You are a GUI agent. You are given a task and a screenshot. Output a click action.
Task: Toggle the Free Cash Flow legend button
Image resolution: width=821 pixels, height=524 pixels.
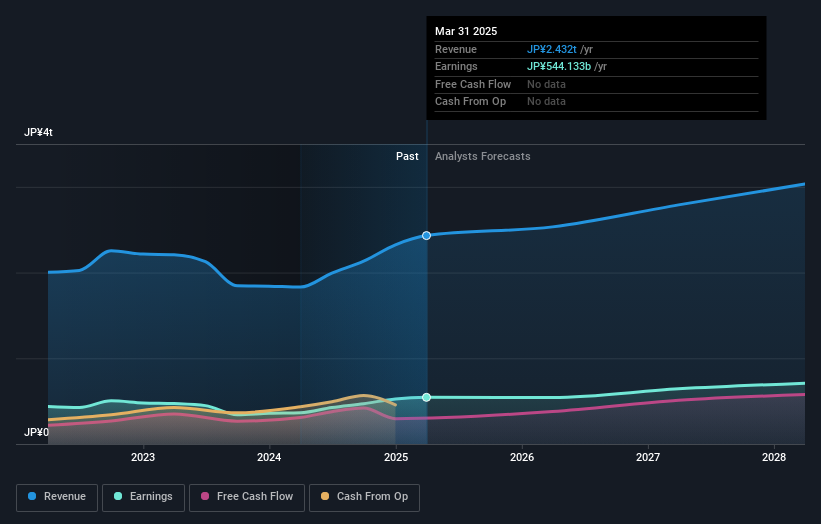pyautogui.click(x=247, y=497)
